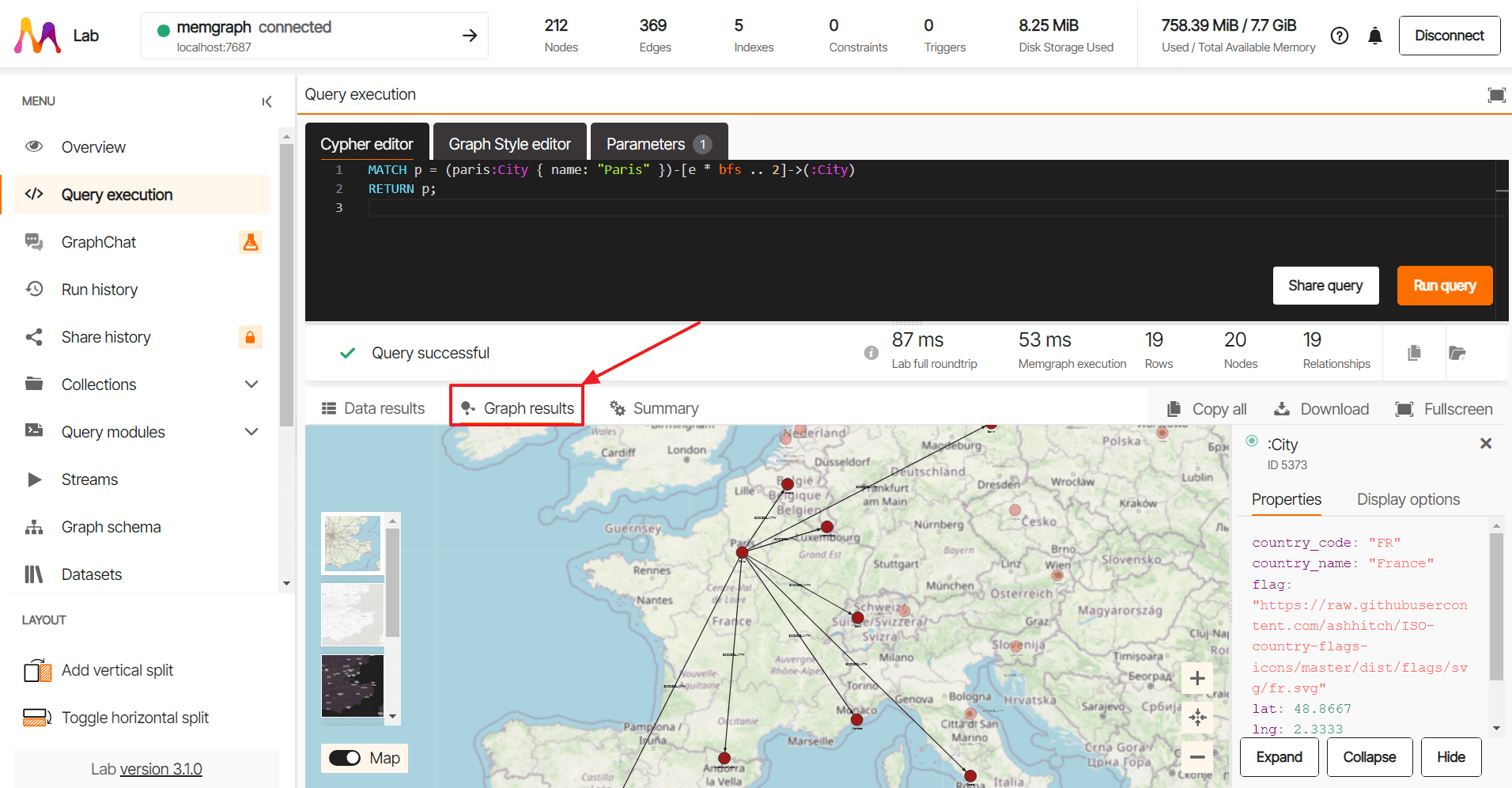Click the Add vertical split icon
Screen dimensions: 1512x788
point(37,670)
